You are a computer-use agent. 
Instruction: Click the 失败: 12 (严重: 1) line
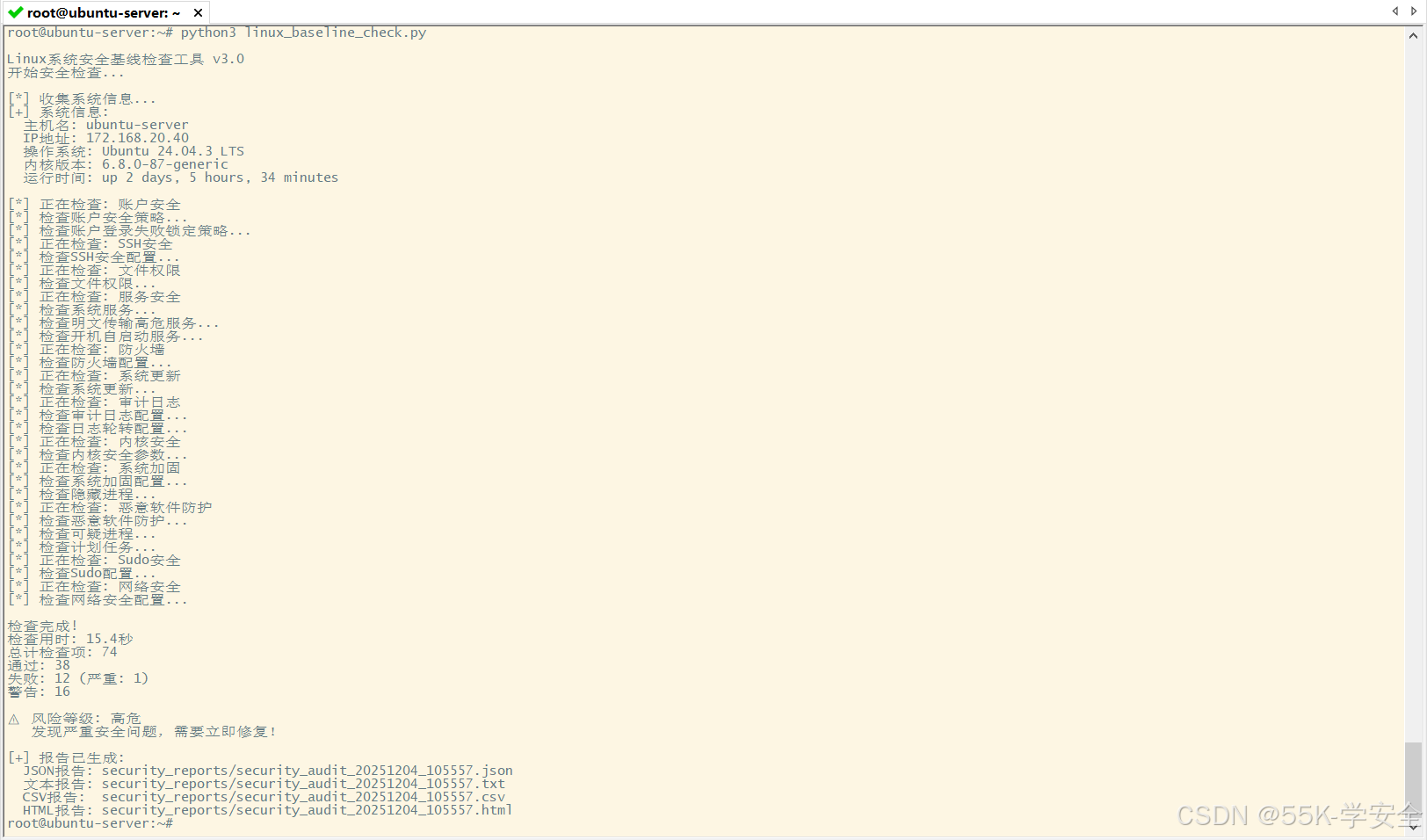point(78,678)
